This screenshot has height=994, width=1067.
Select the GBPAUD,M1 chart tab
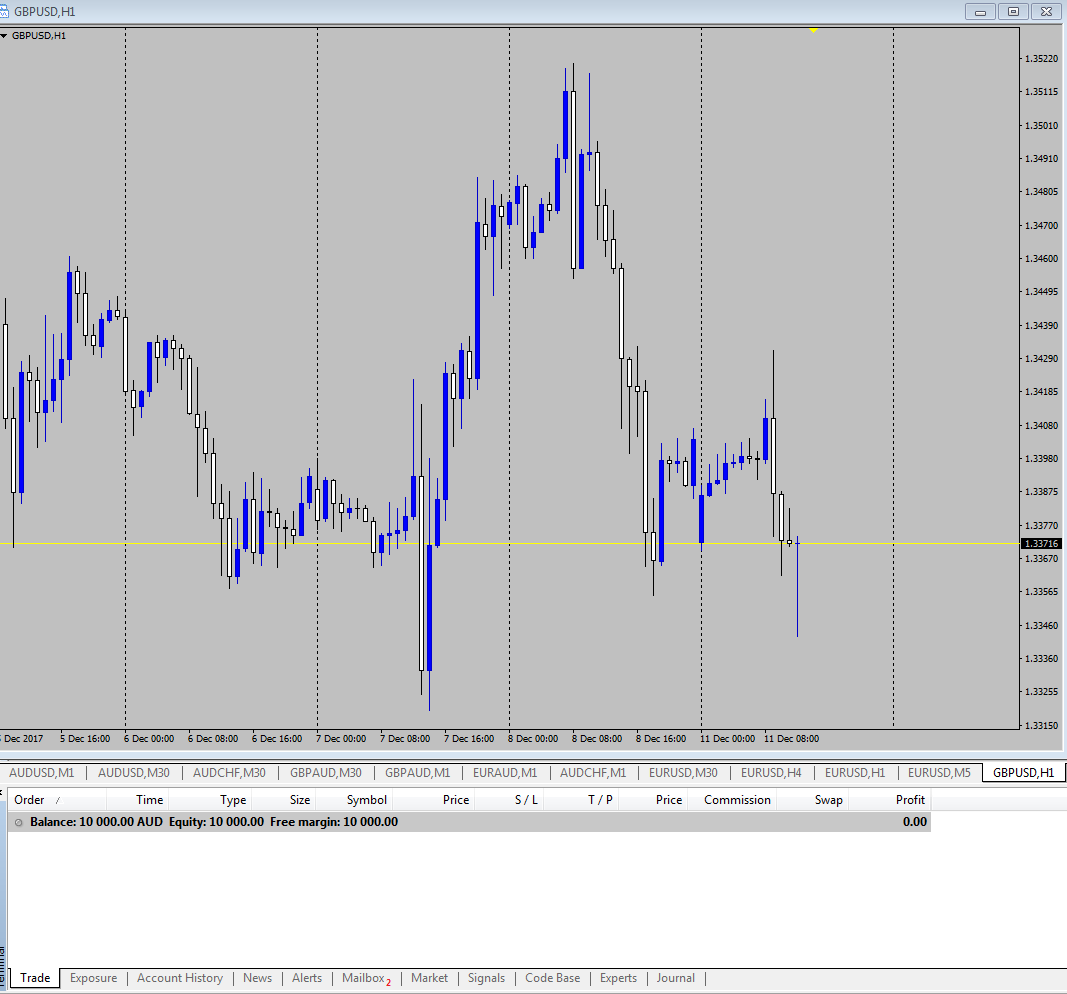click(417, 772)
